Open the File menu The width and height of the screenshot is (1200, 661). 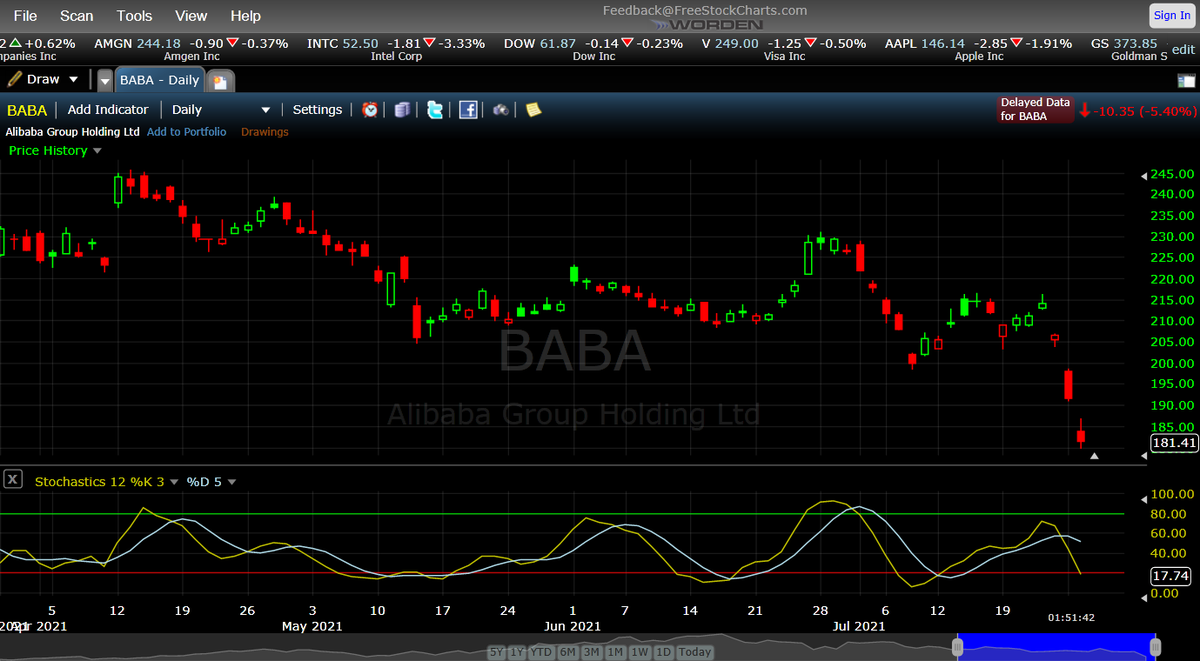[25, 16]
